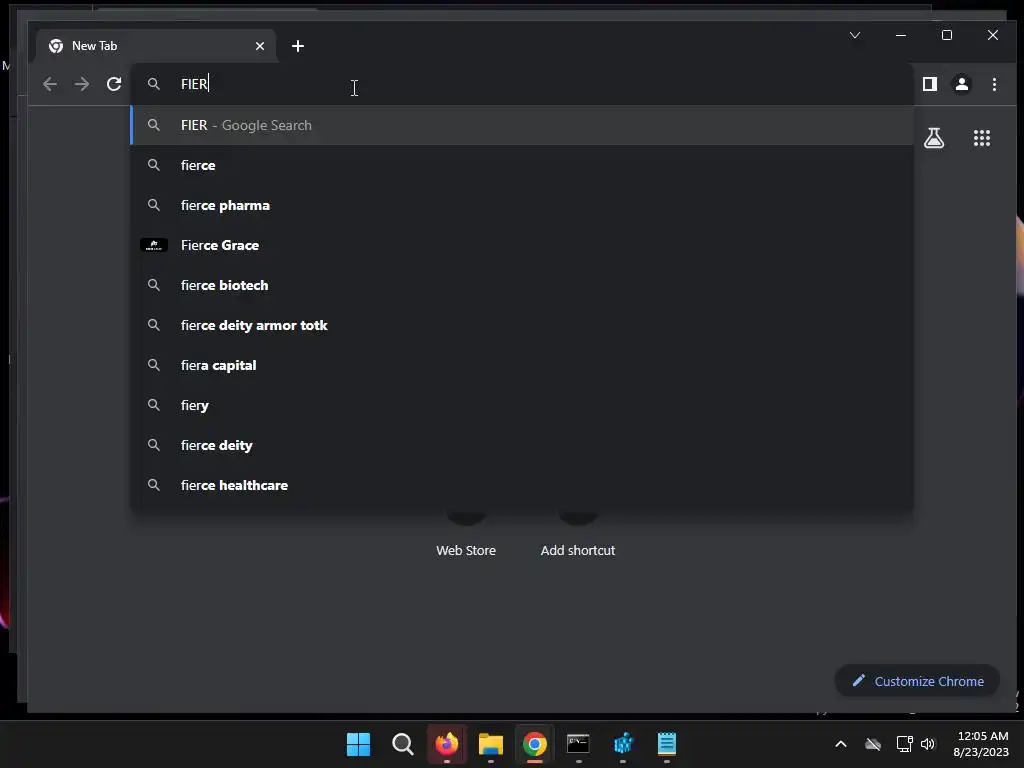1024x768 pixels.
Task: Click the back navigation arrow
Action: 50,84
